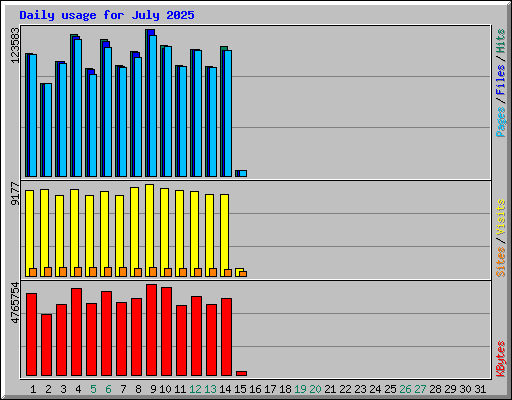Click the red KBytes bar for day 9
Image resolution: width=512 pixels, height=400 pixels.
pyautogui.click(x=151, y=330)
